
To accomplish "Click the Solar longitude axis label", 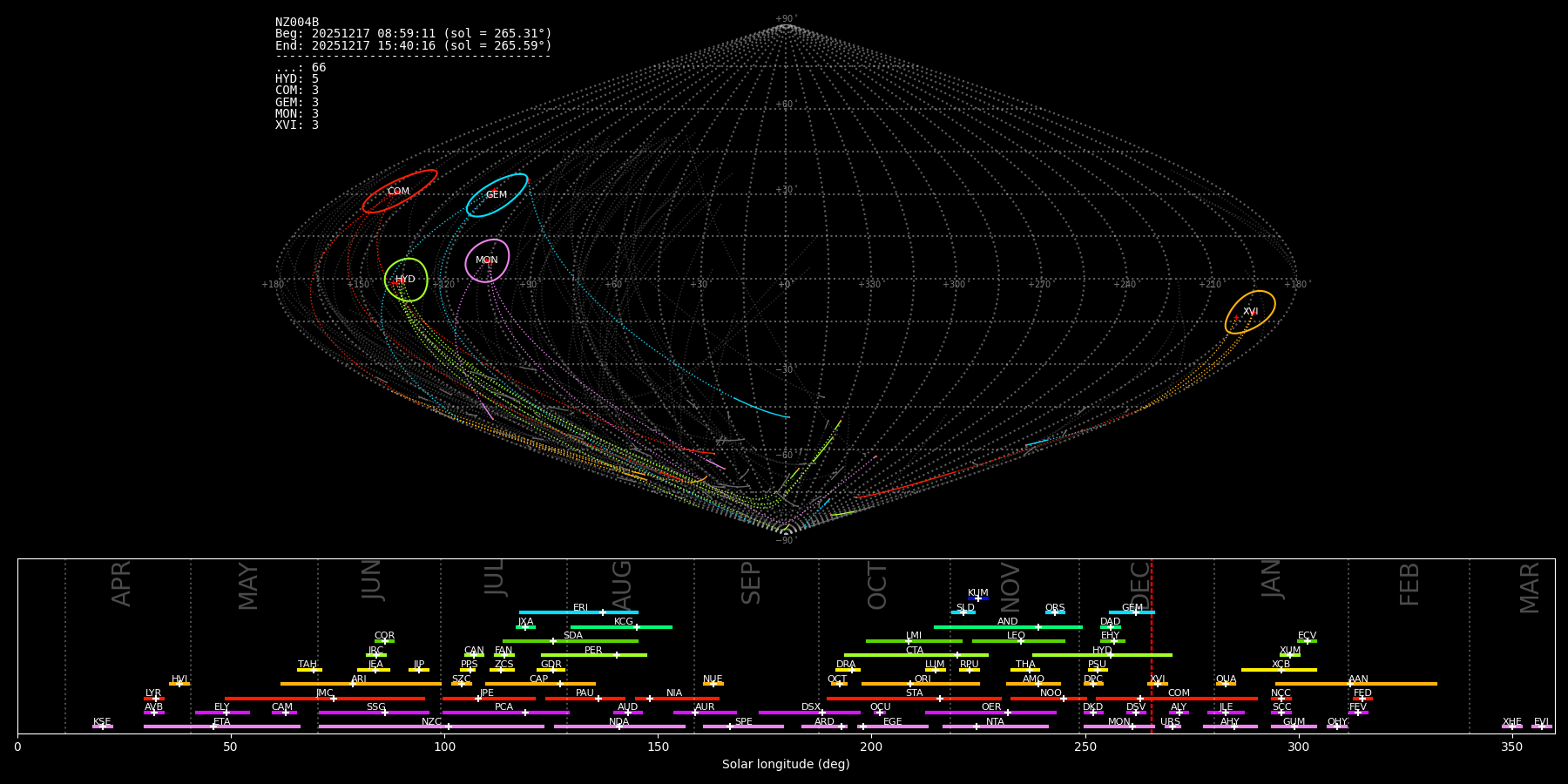I will click(x=785, y=765).
